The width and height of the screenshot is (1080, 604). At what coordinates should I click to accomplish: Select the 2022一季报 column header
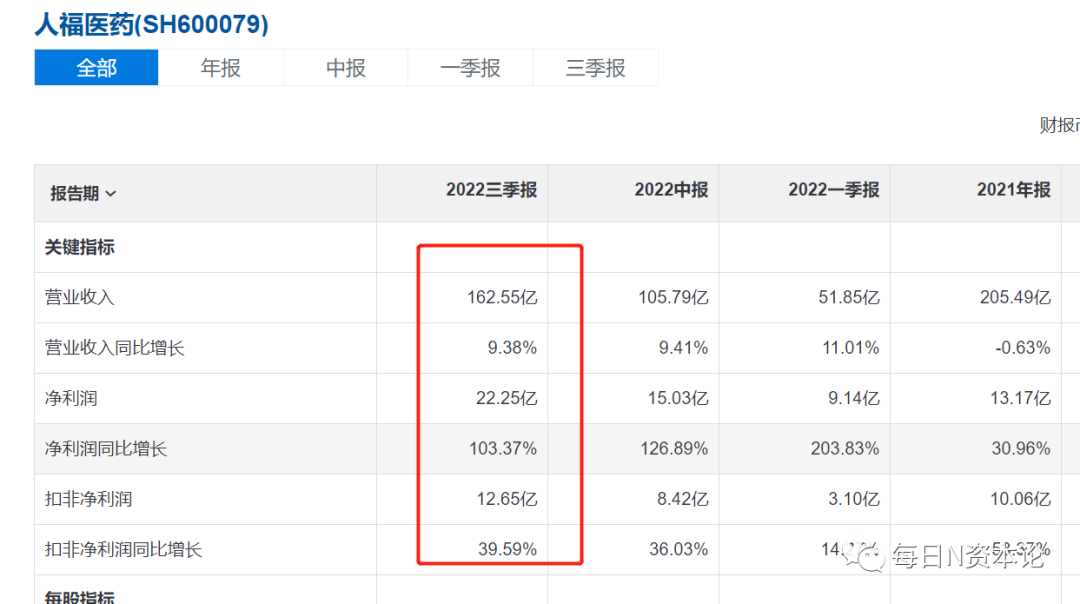(833, 189)
